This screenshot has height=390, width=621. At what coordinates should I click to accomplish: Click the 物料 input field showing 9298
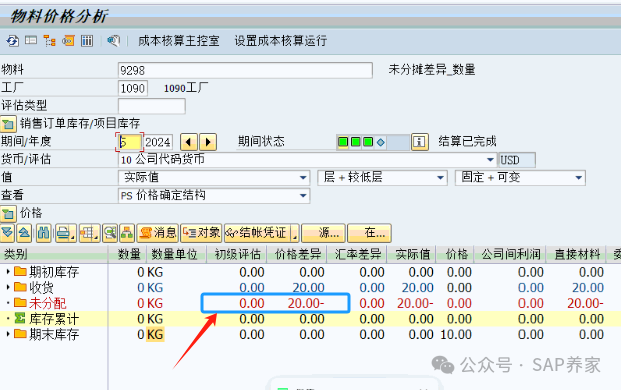[x=245, y=70]
